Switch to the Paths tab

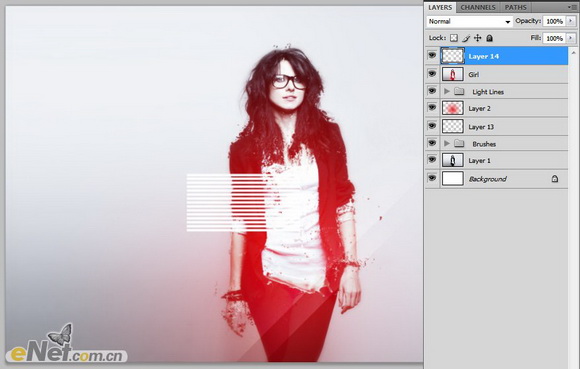click(x=515, y=7)
